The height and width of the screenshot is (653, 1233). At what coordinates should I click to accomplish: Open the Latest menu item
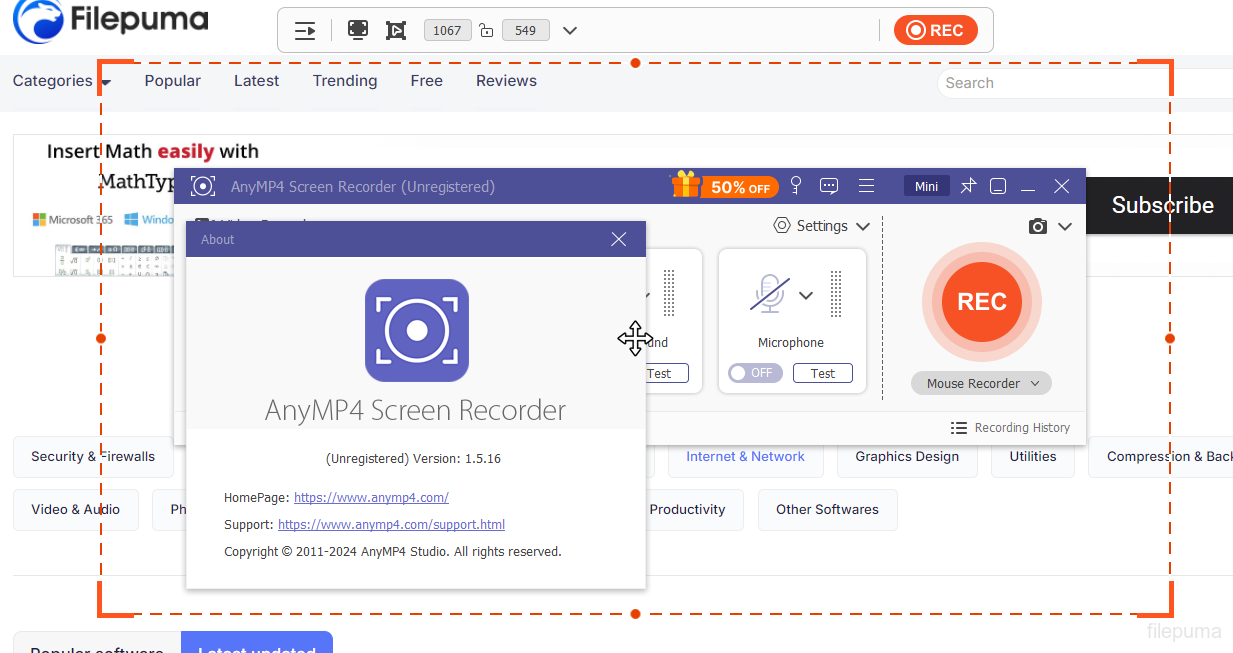[256, 81]
